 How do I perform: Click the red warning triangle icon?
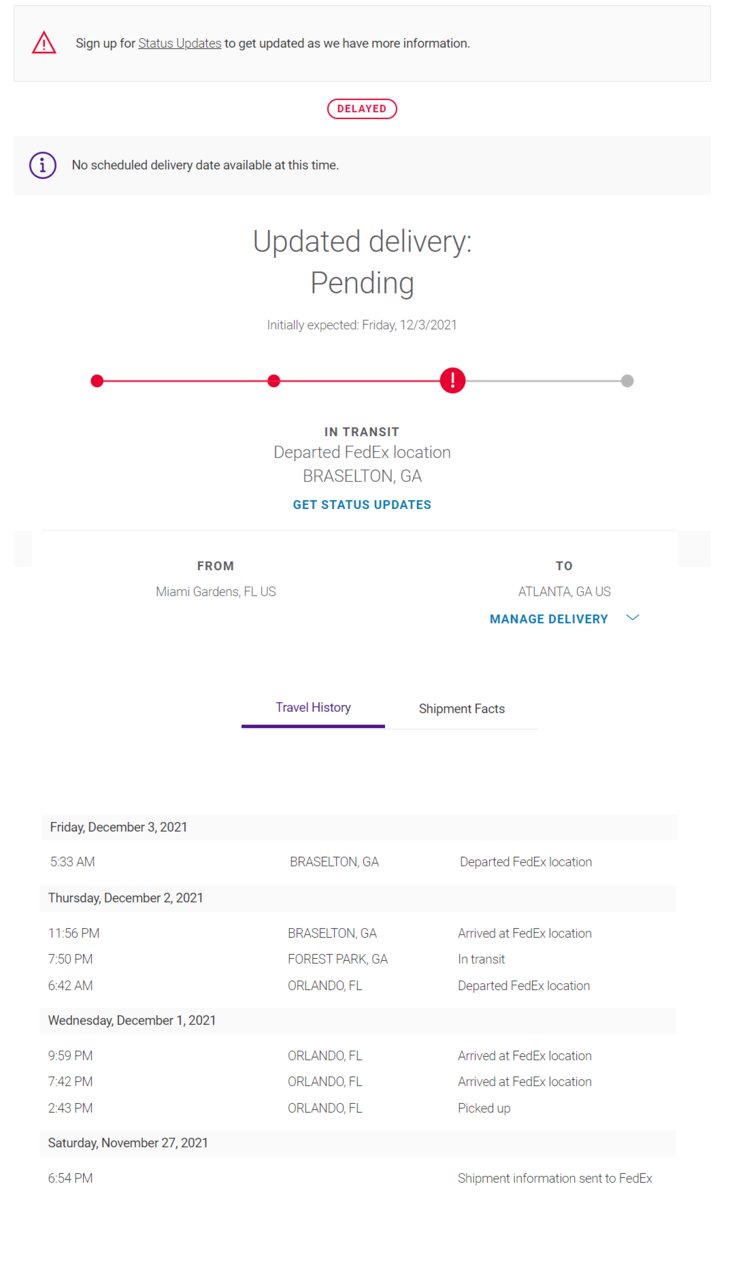(44, 43)
